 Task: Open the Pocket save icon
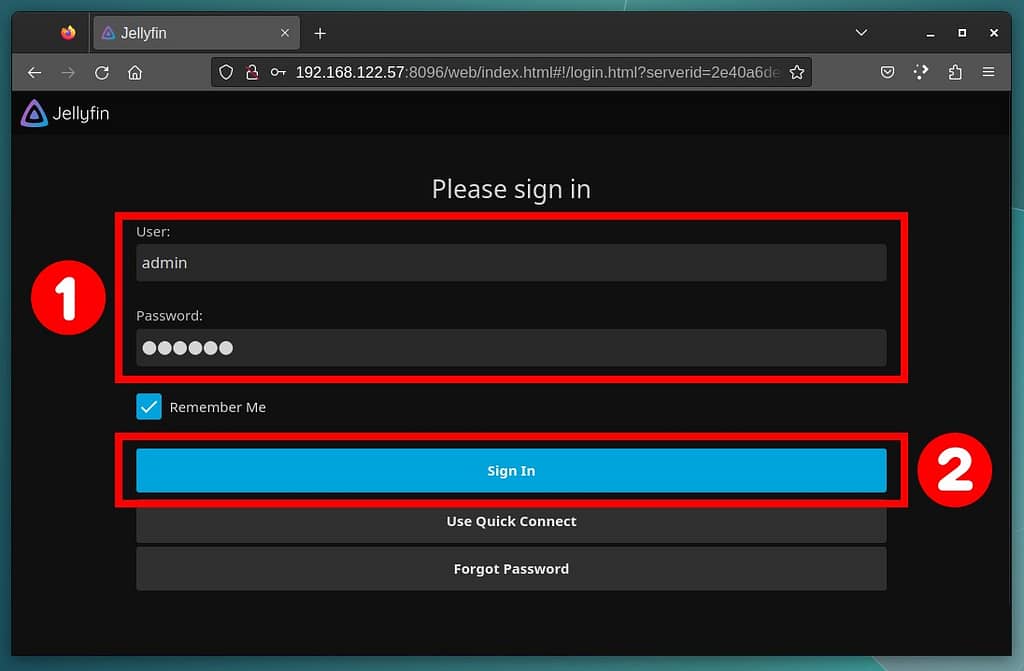[887, 73]
